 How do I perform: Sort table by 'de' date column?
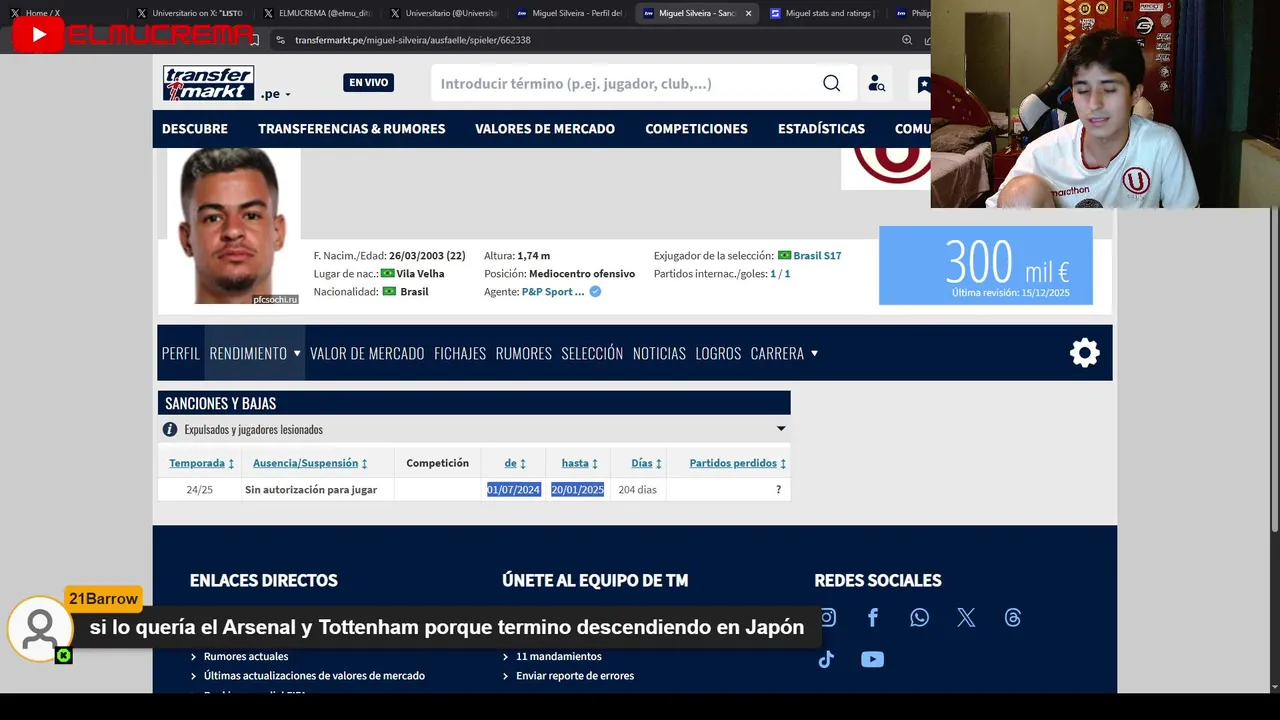click(515, 463)
